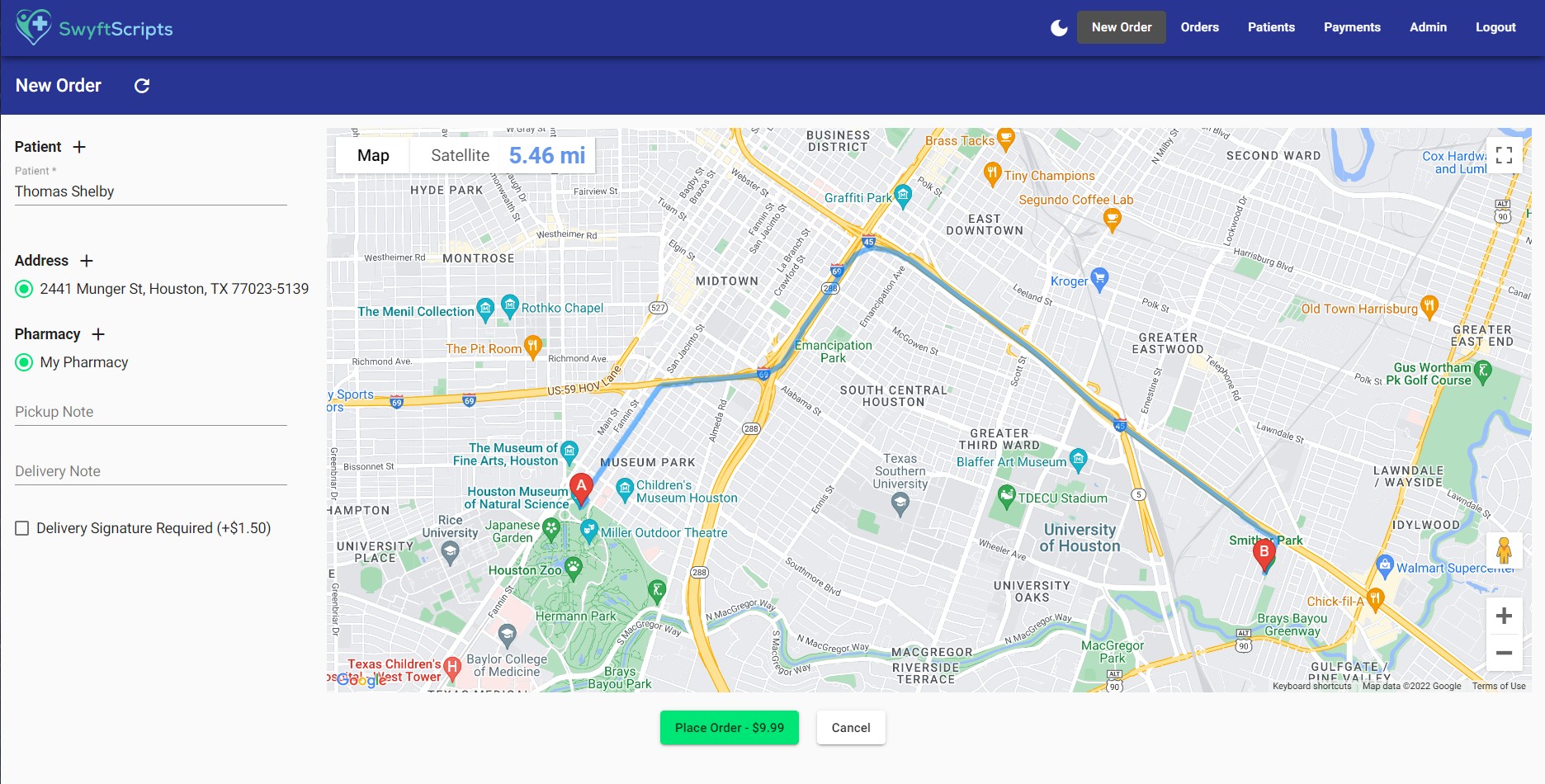Click the Japanese Garden pin
Image resolution: width=1545 pixels, height=784 pixels.
[x=551, y=529]
